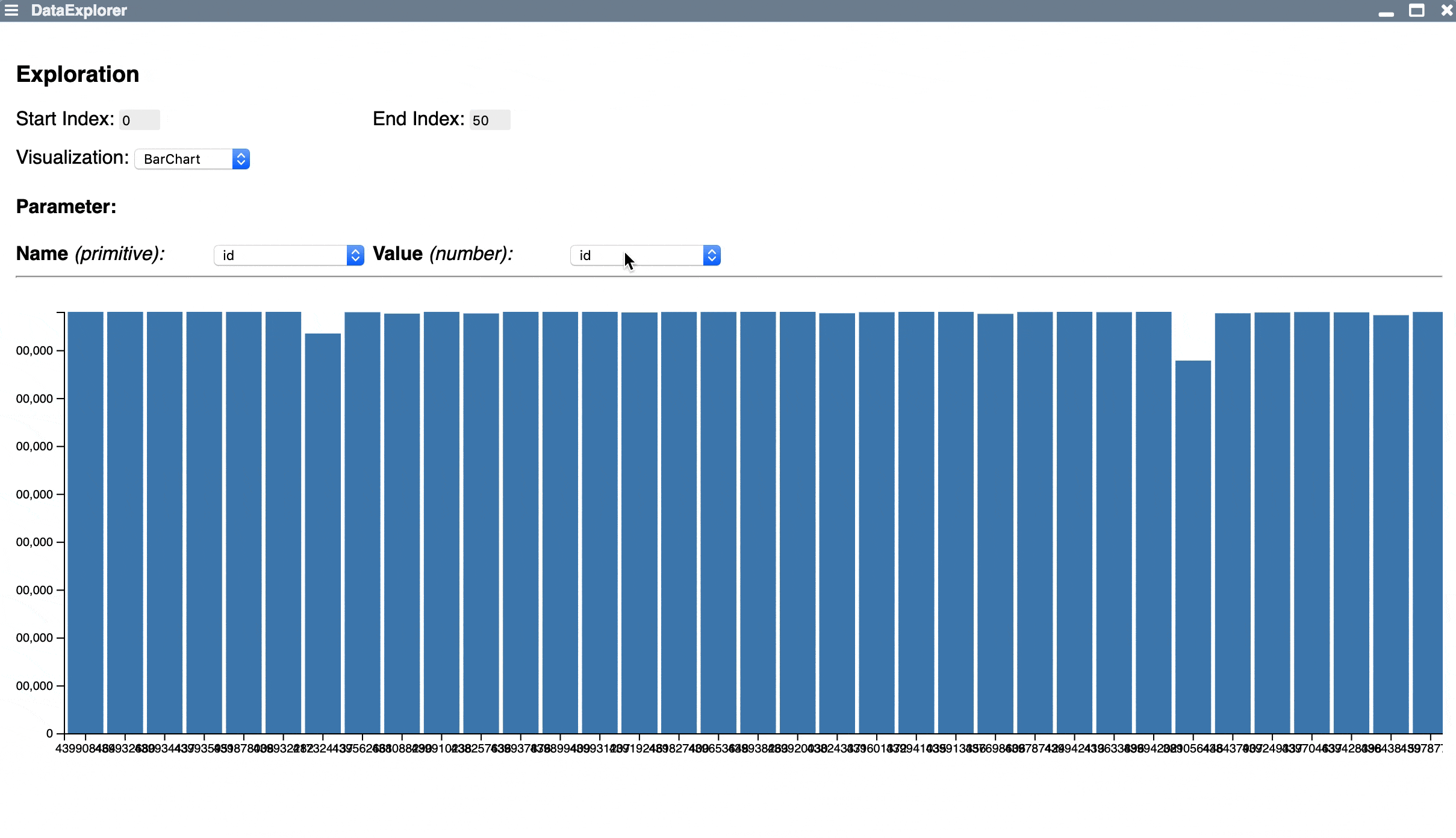Viewport: 1456px width, 838px height.
Task: Click the DataExplorer title text
Action: click(79, 10)
